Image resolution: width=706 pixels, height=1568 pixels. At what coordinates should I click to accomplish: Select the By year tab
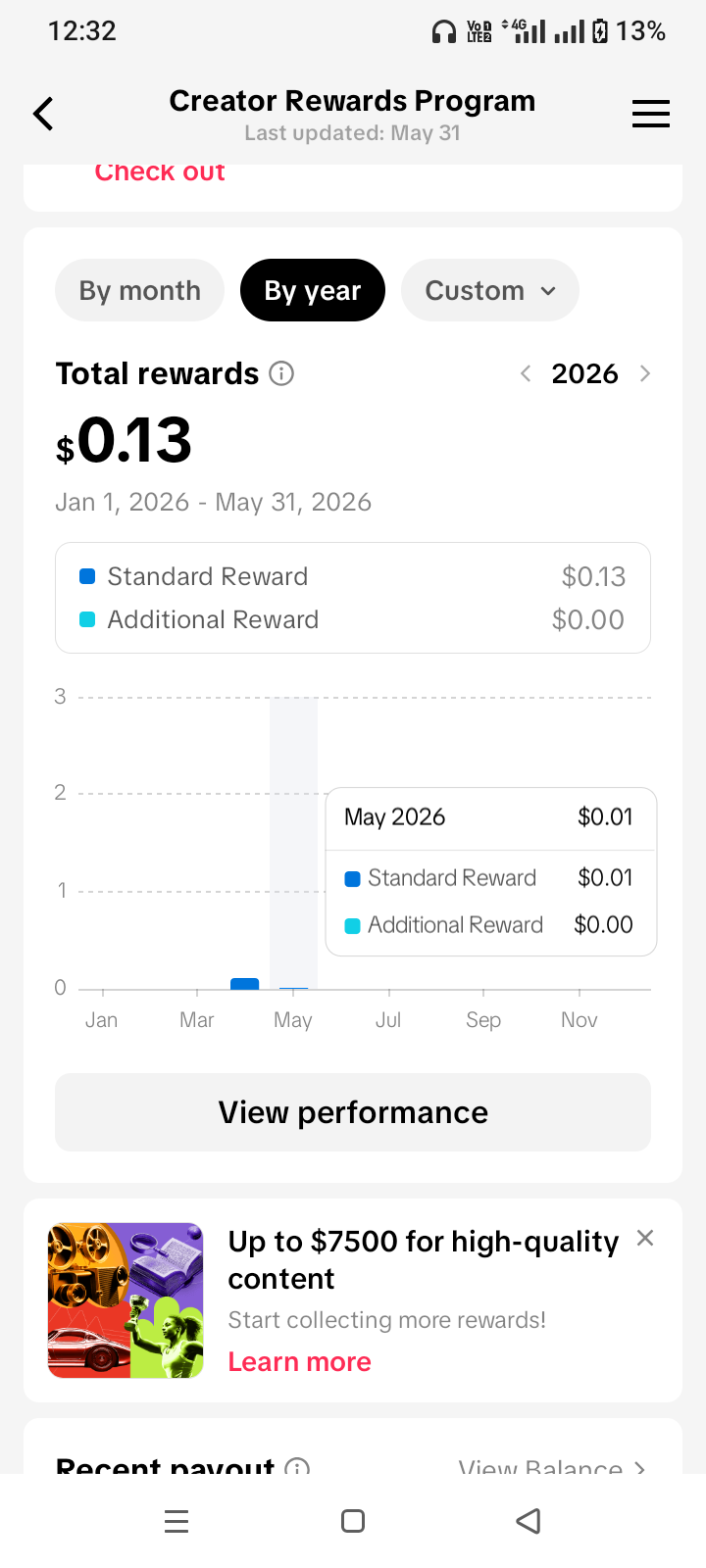[x=313, y=290]
